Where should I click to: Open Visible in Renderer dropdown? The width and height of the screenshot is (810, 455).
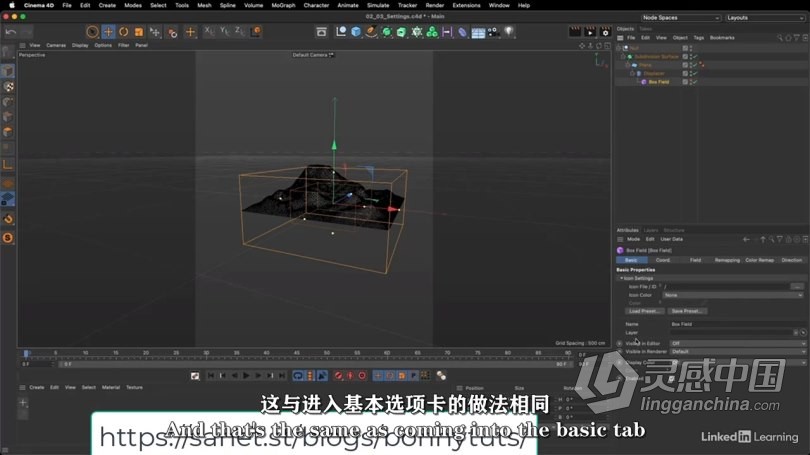click(x=738, y=352)
